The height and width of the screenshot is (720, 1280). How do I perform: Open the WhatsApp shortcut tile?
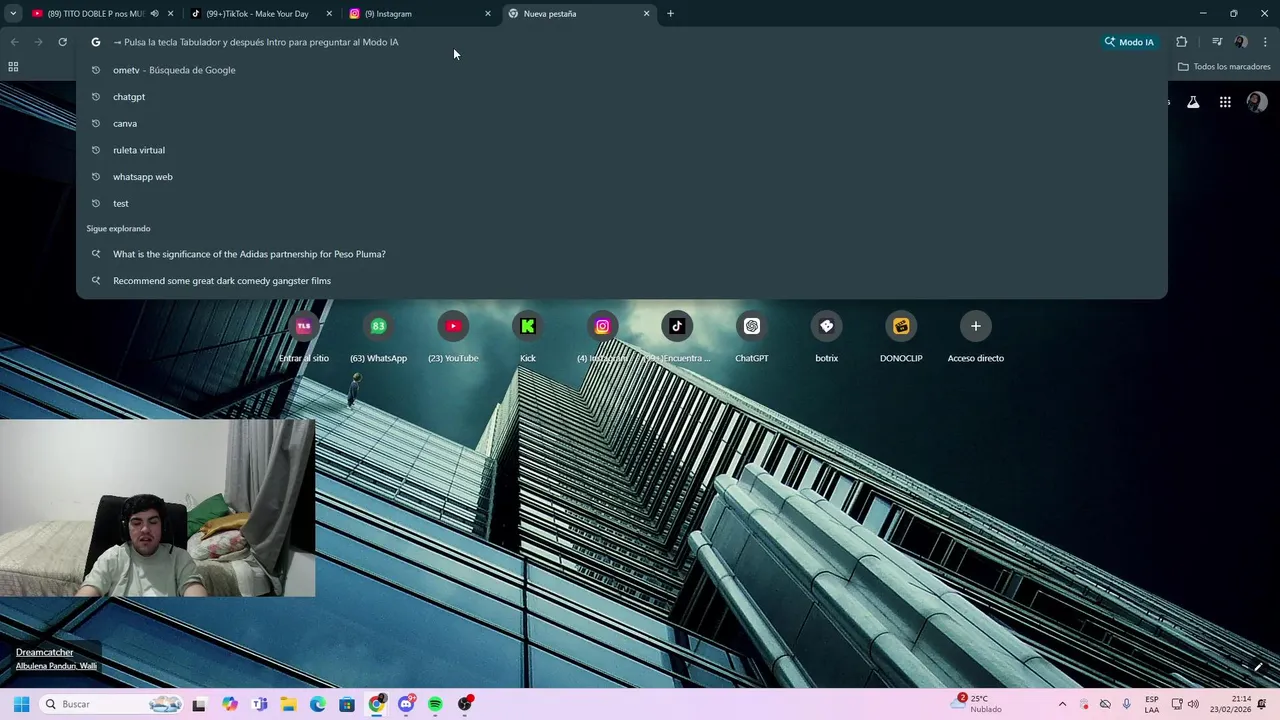378,337
